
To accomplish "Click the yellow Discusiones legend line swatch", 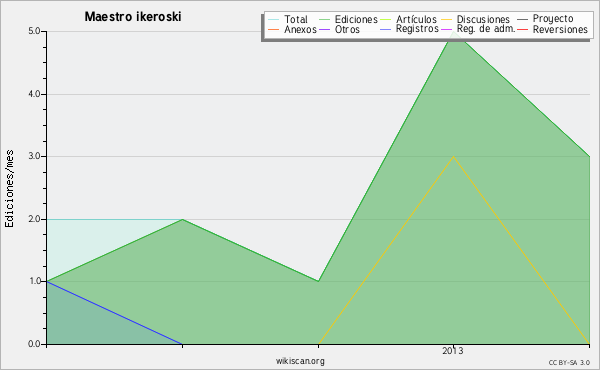I will click(x=447, y=20).
